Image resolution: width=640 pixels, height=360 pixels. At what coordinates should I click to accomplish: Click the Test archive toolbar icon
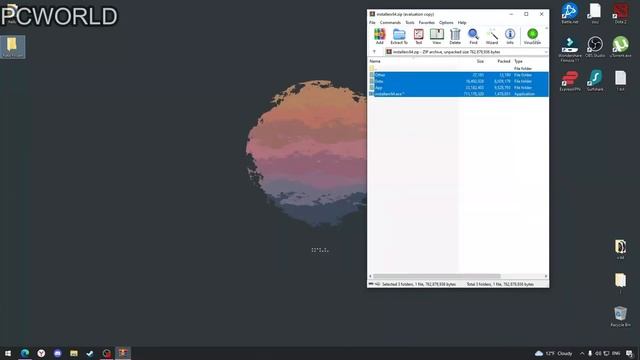(x=418, y=36)
